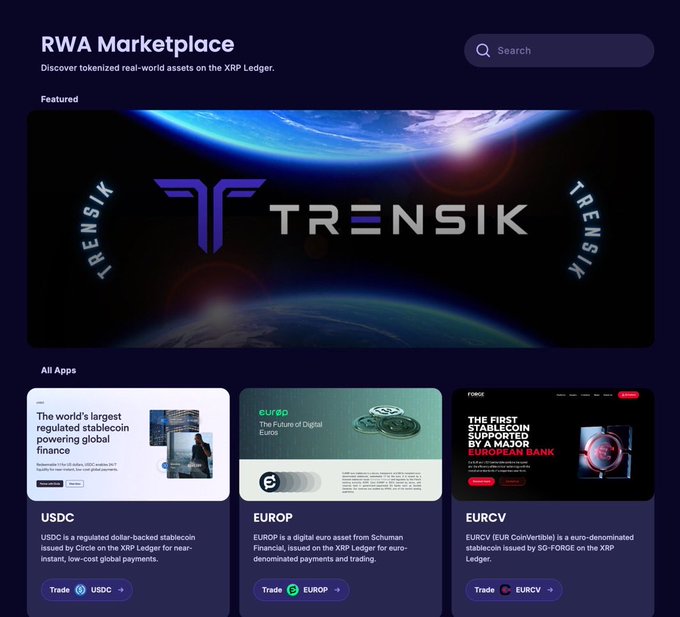Select the USDC card title
This screenshot has height=617, width=680.
tap(57, 518)
